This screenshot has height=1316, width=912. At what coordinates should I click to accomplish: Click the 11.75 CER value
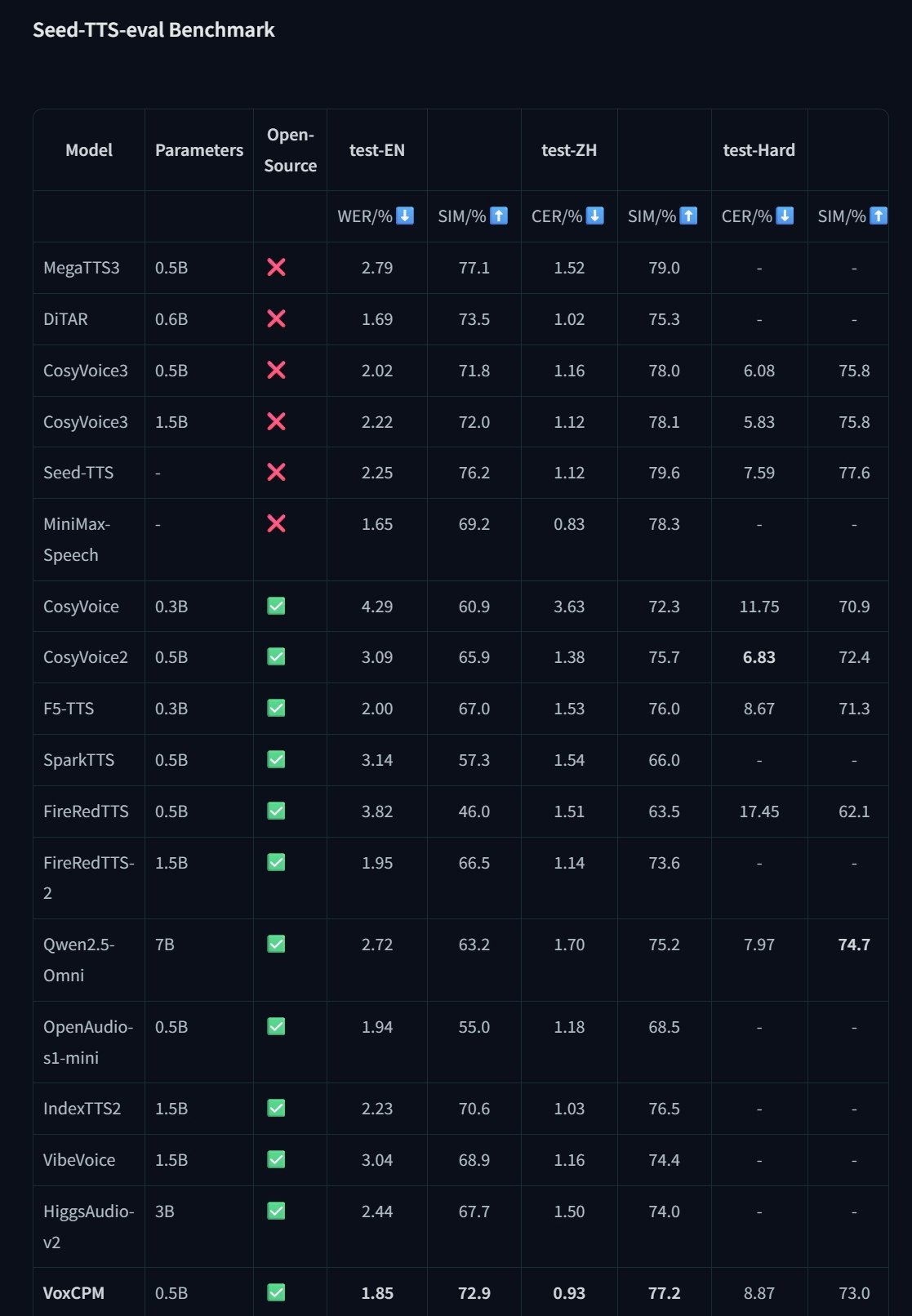click(759, 607)
